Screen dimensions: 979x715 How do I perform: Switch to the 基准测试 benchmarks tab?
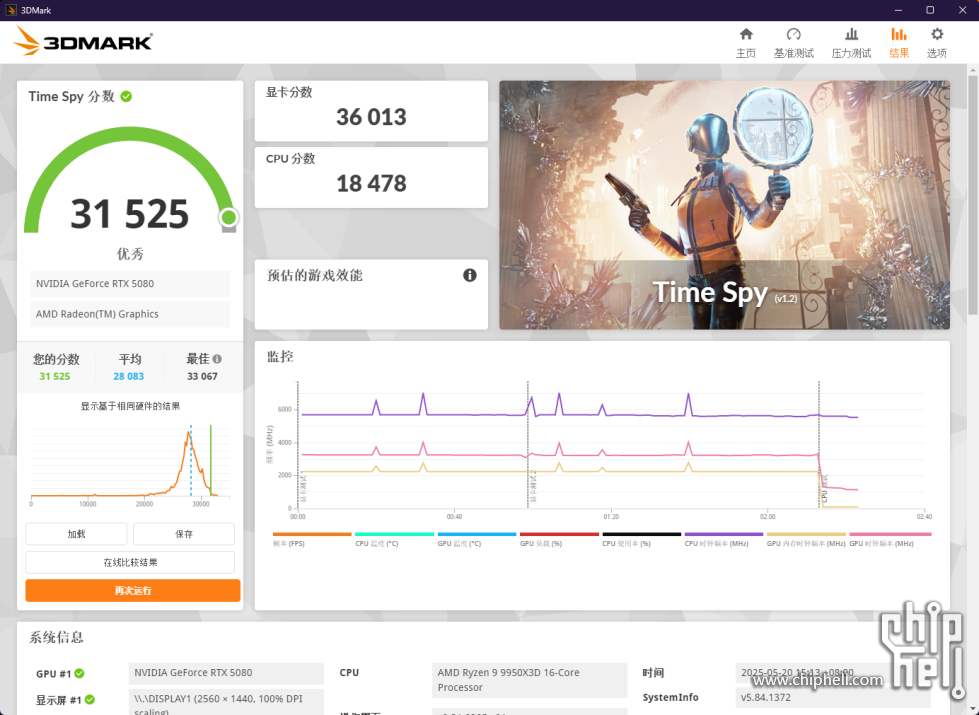[x=794, y=42]
